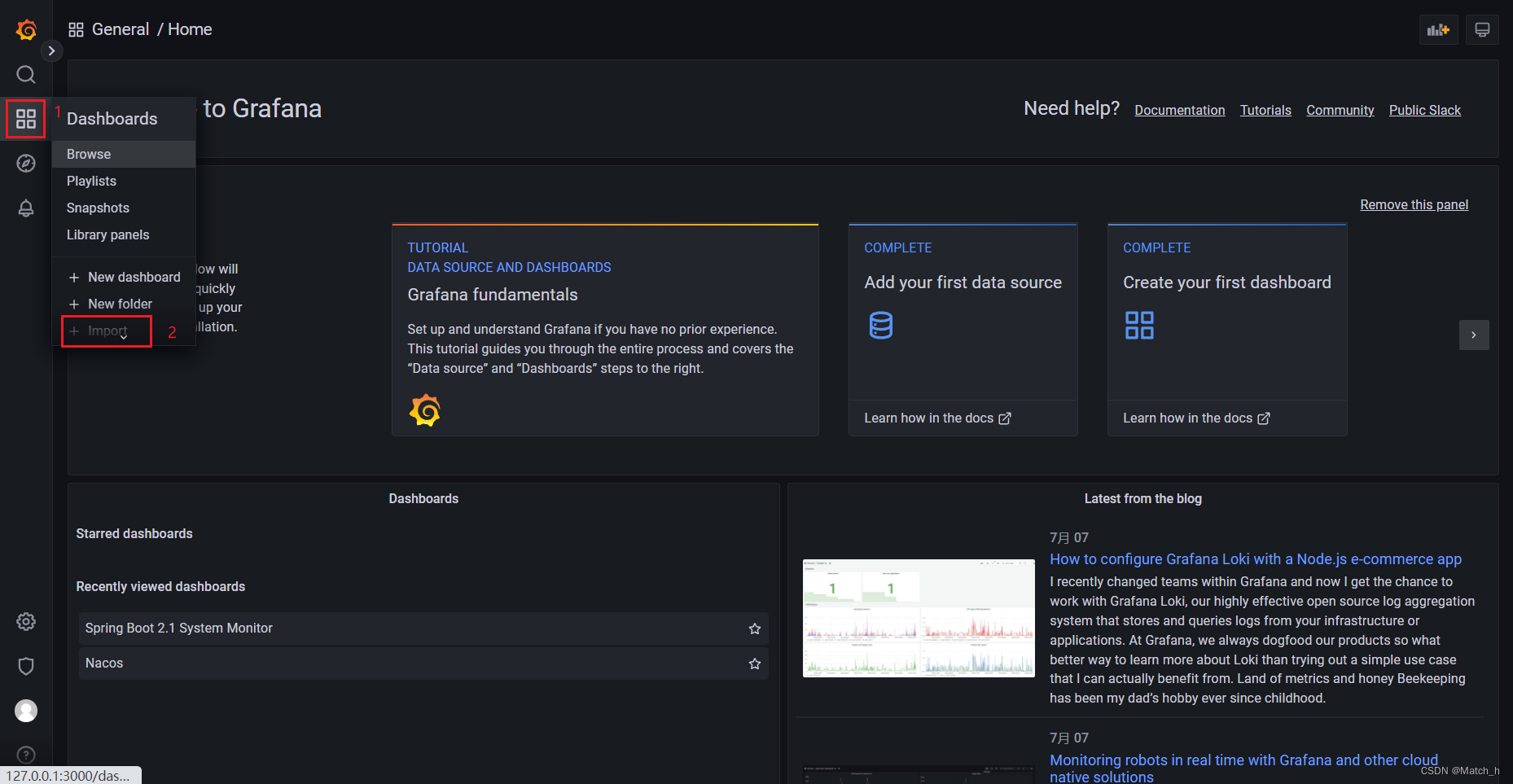Click the Dashboards grid icon in sidebar

pos(26,119)
